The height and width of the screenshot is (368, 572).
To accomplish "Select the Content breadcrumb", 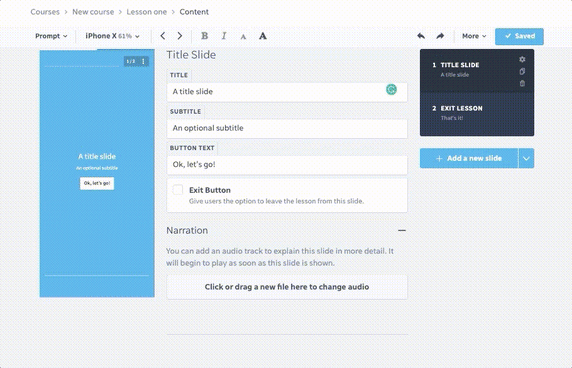I will coord(194,12).
